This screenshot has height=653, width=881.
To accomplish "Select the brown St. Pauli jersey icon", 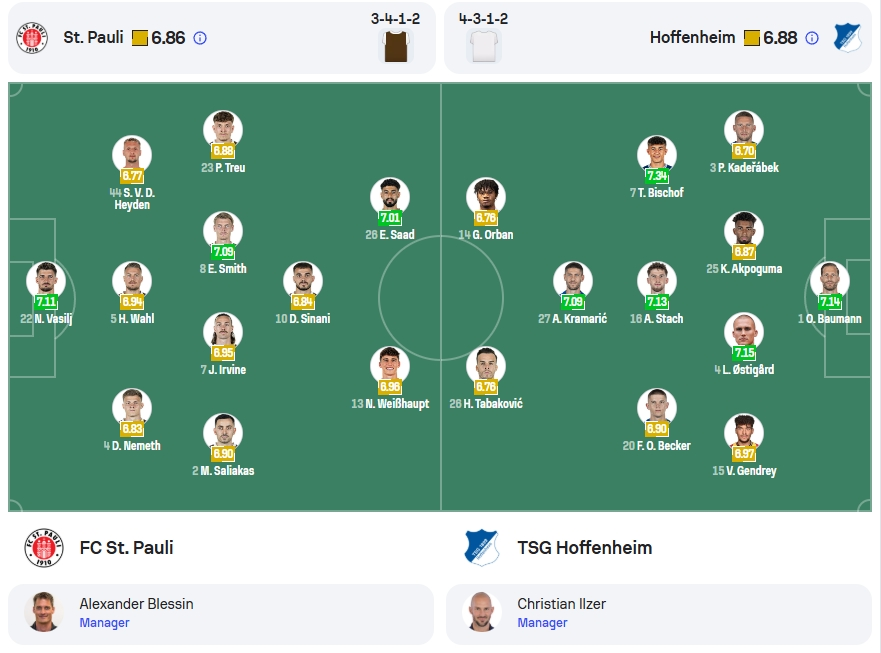I will (396, 46).
